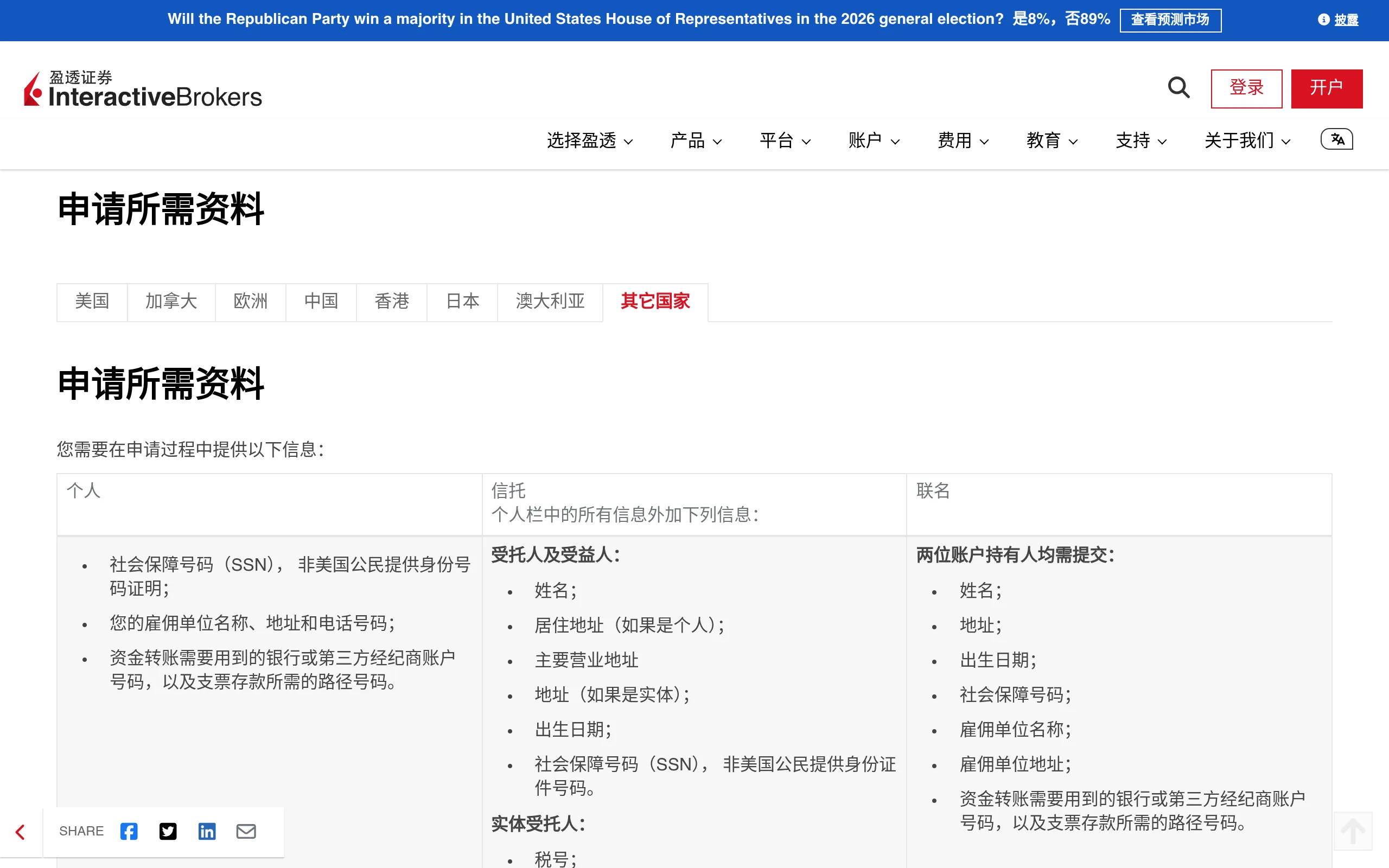The image size is (1389, 868).
Task: Switch to the 日本 tab
Action: point(462,302)
